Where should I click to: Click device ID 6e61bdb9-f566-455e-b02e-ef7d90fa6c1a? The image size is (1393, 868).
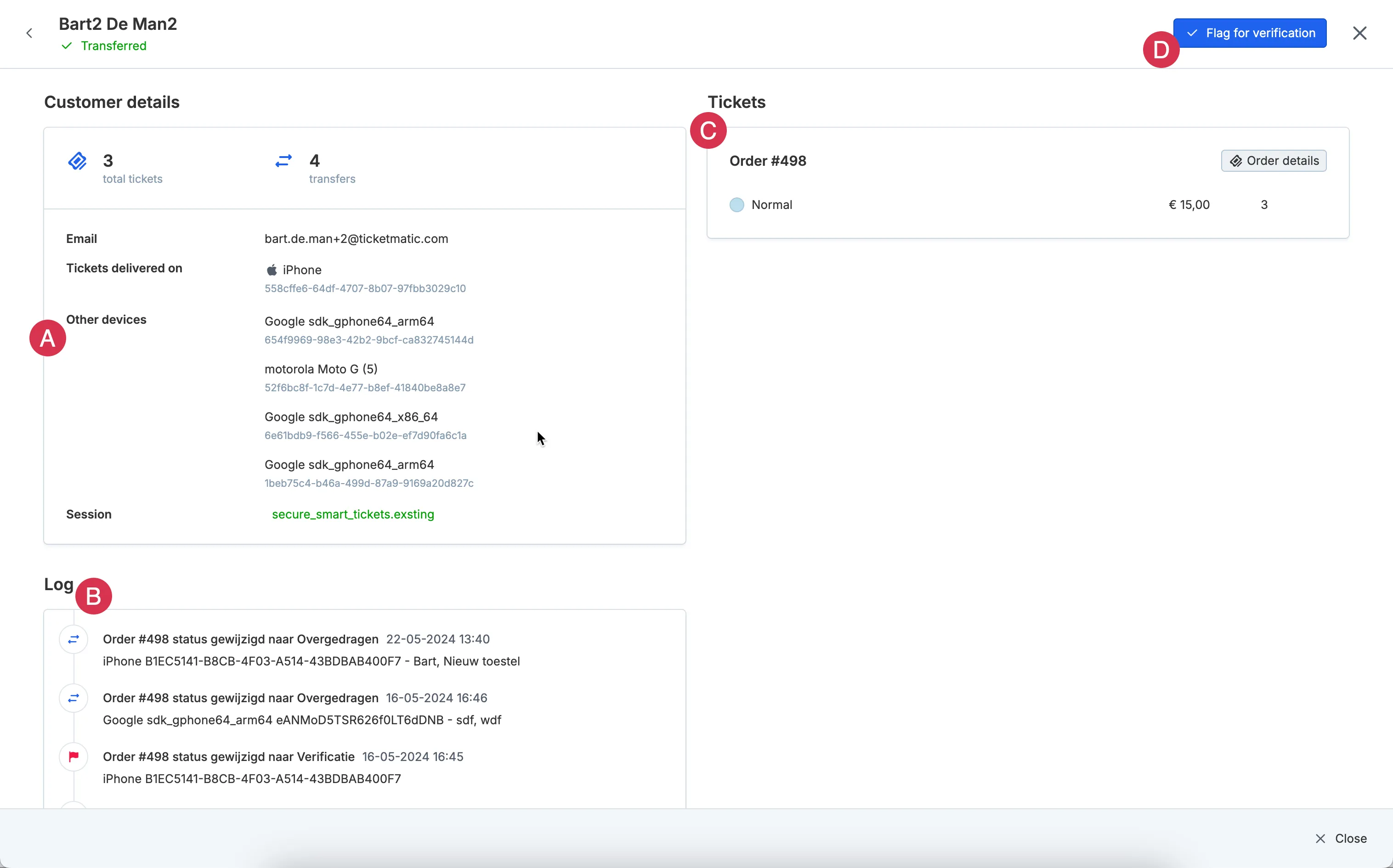point(365,435)
